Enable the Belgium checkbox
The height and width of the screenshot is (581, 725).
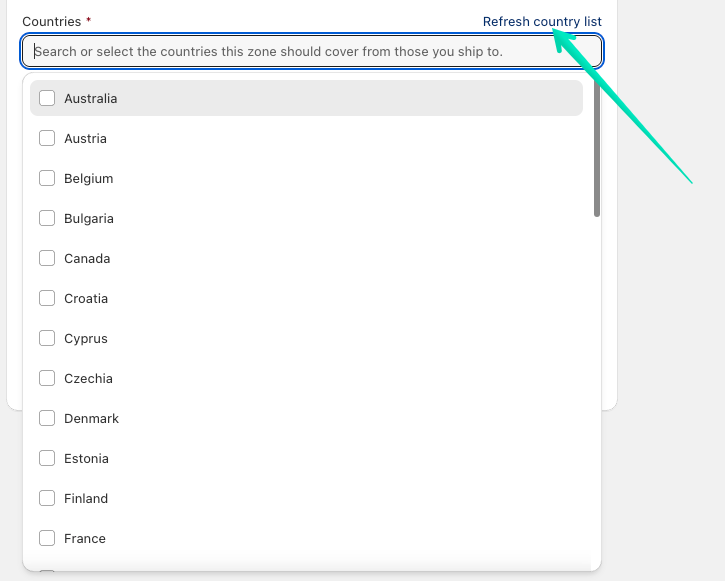(x=47, y=178)
